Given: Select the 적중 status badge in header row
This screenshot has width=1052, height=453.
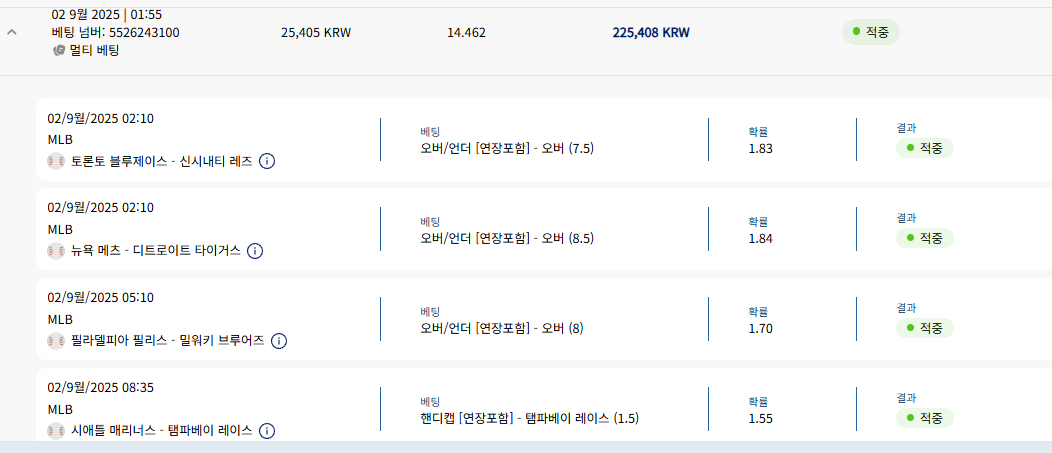Looking at the screenshot, I should [870, 32].
